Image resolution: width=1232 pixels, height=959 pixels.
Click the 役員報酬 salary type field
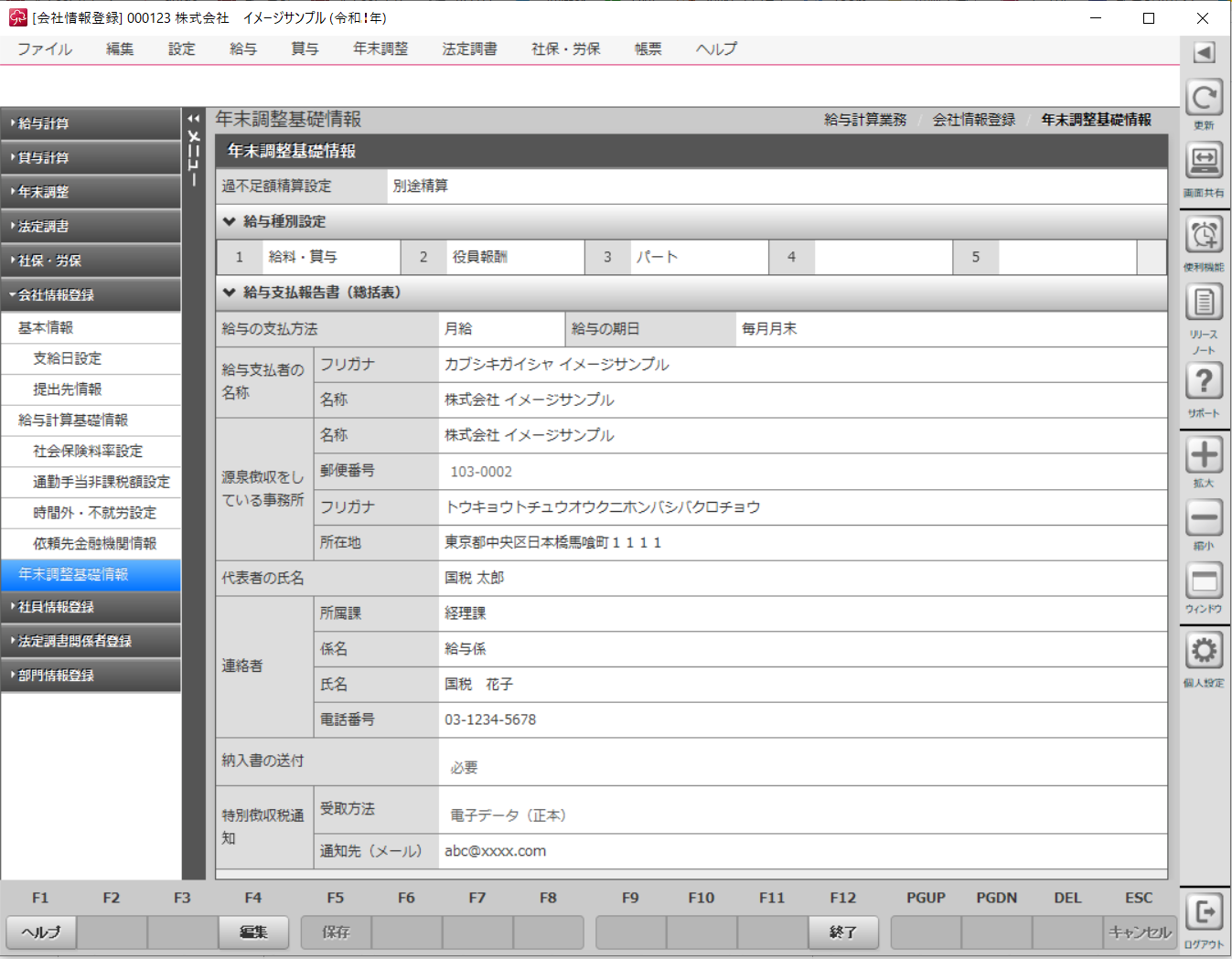[x=515, y=257]
